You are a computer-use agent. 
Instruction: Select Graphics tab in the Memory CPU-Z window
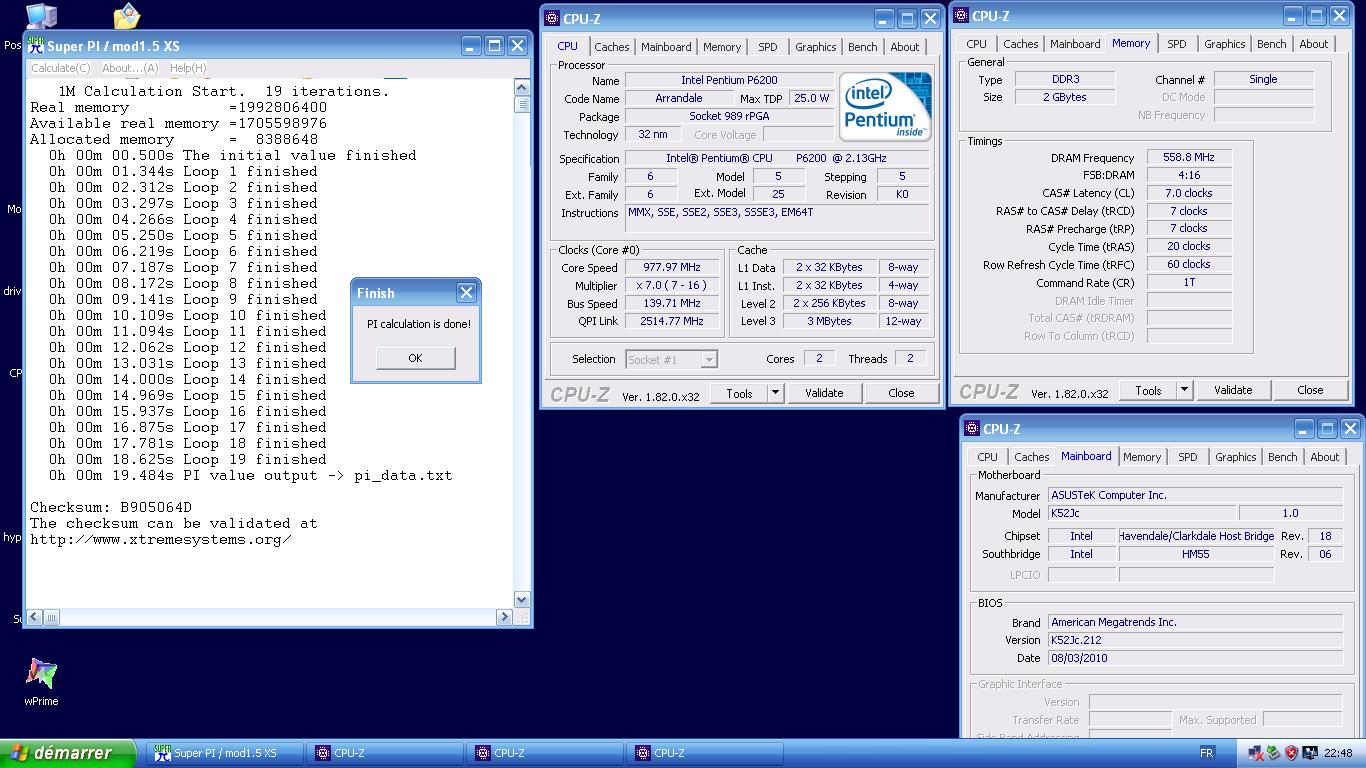coord(1224,44)
